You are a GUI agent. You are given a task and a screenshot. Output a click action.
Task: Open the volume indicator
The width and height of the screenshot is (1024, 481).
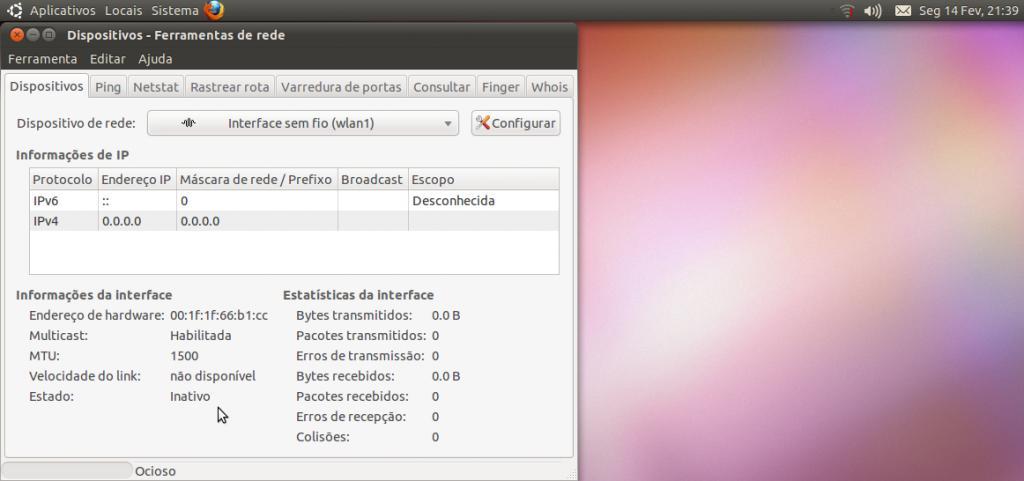pyautogui.click(x=872, y=11)
